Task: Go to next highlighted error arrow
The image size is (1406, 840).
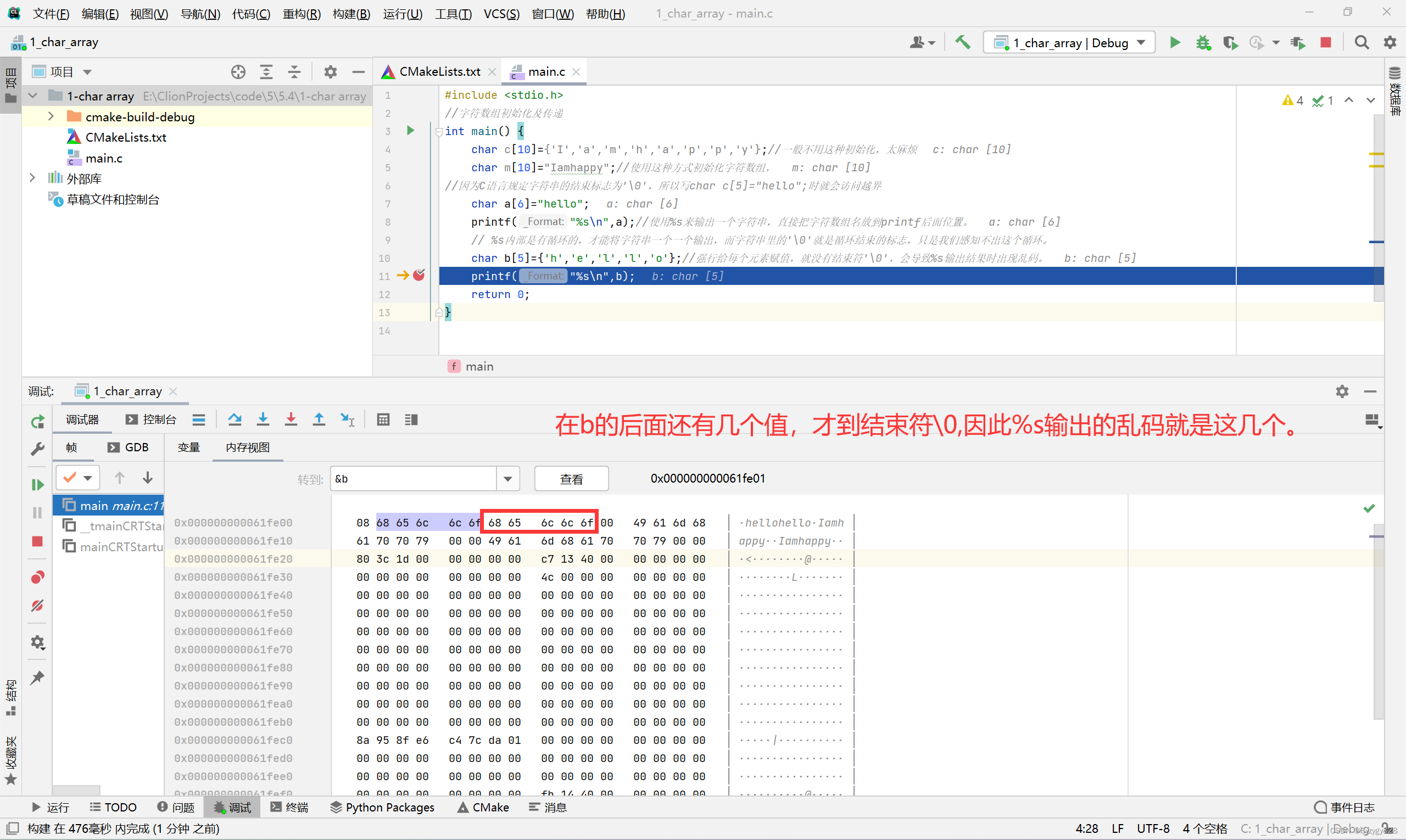Action: point(1370,100)
